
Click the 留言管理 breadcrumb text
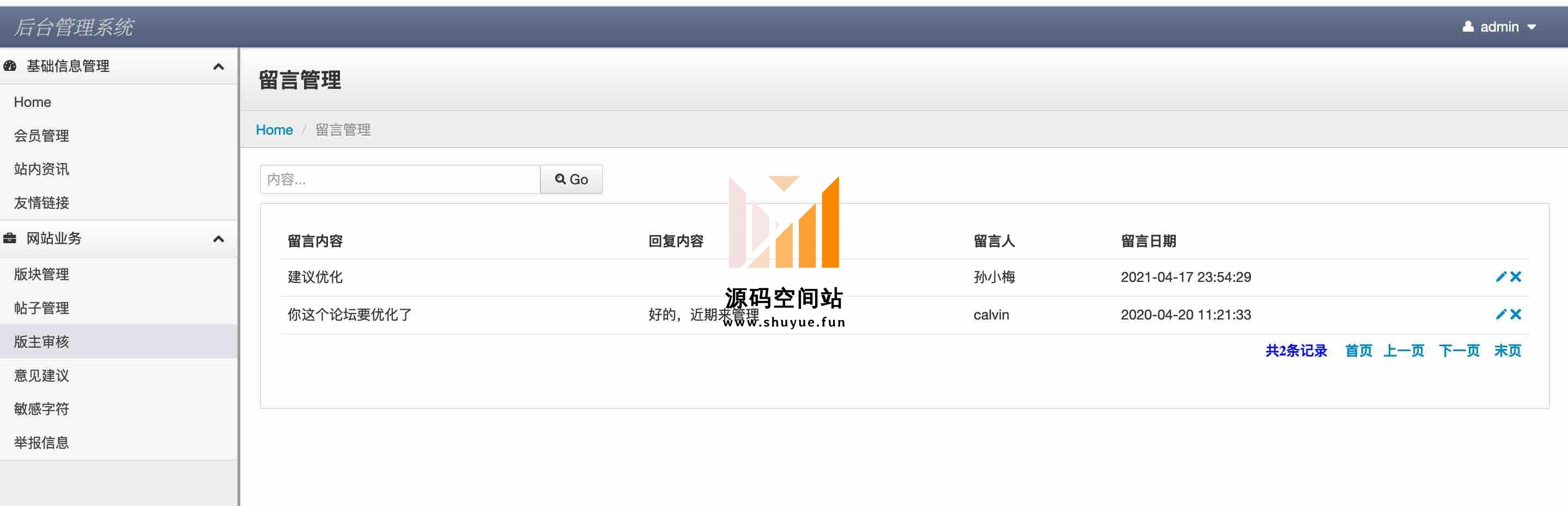point(343,130)
